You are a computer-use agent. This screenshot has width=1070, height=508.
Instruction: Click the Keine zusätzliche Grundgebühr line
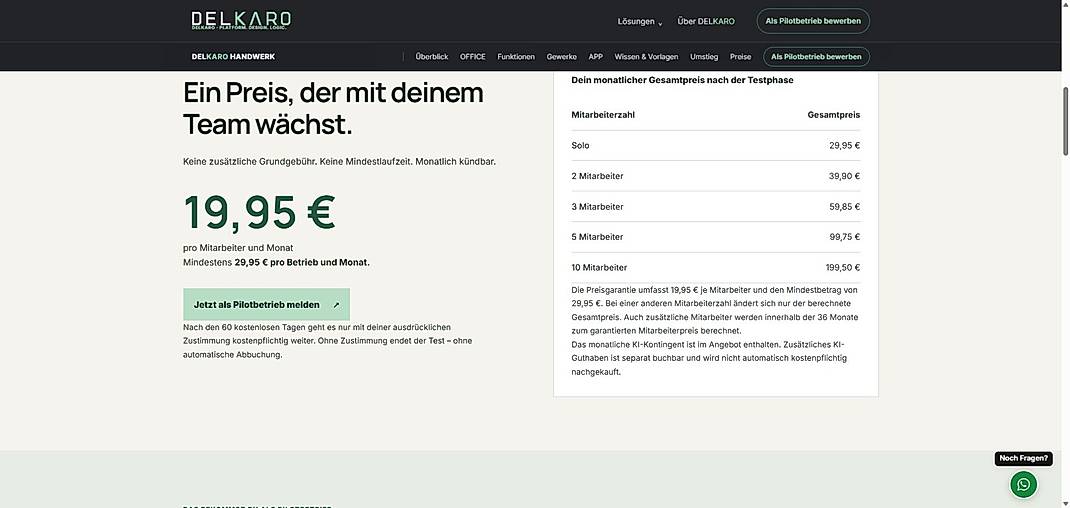pyautogui.click(x=339, y=163)
